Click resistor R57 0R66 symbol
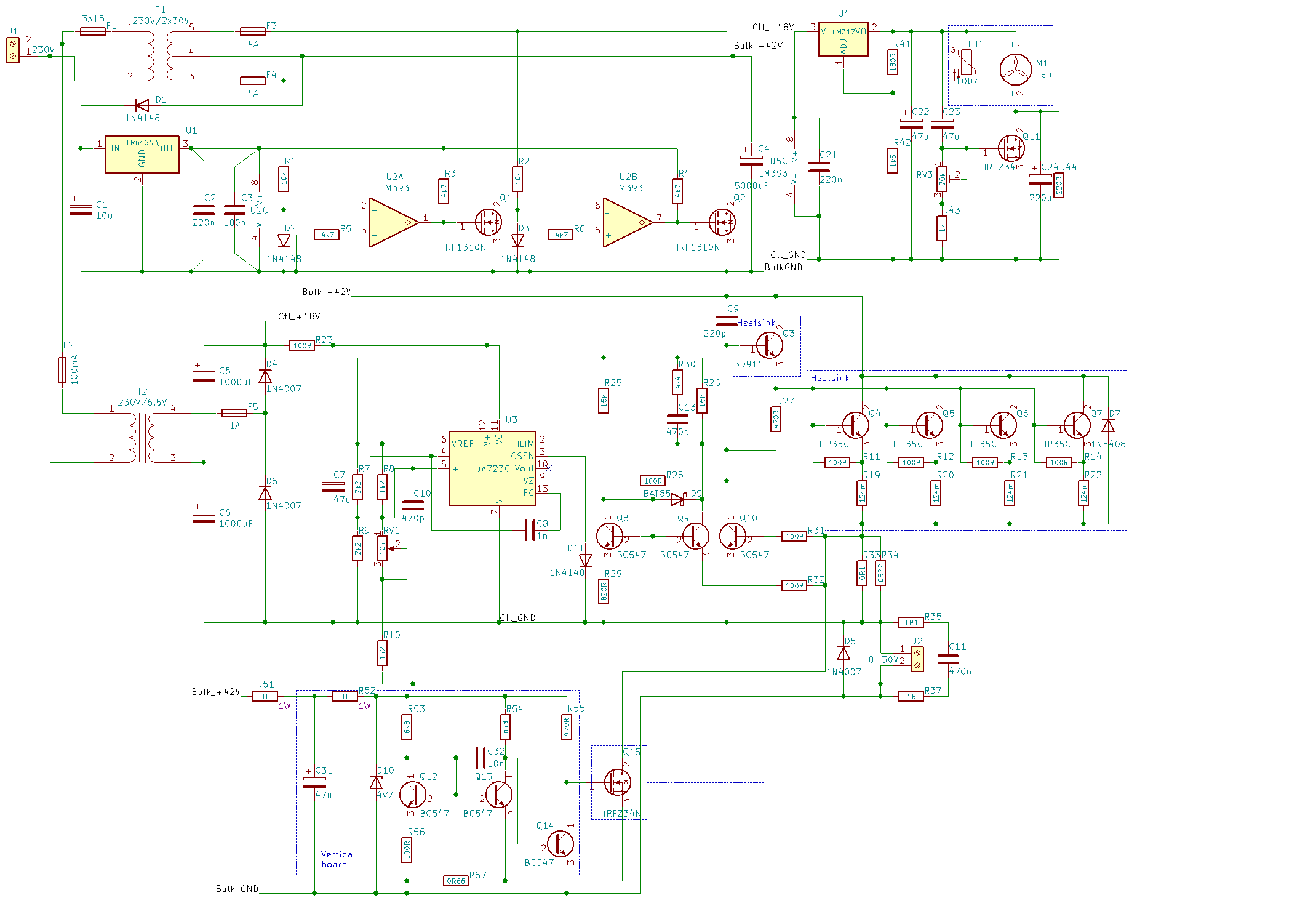This screenshot has height=898, width=1316. tap(456, 881)
